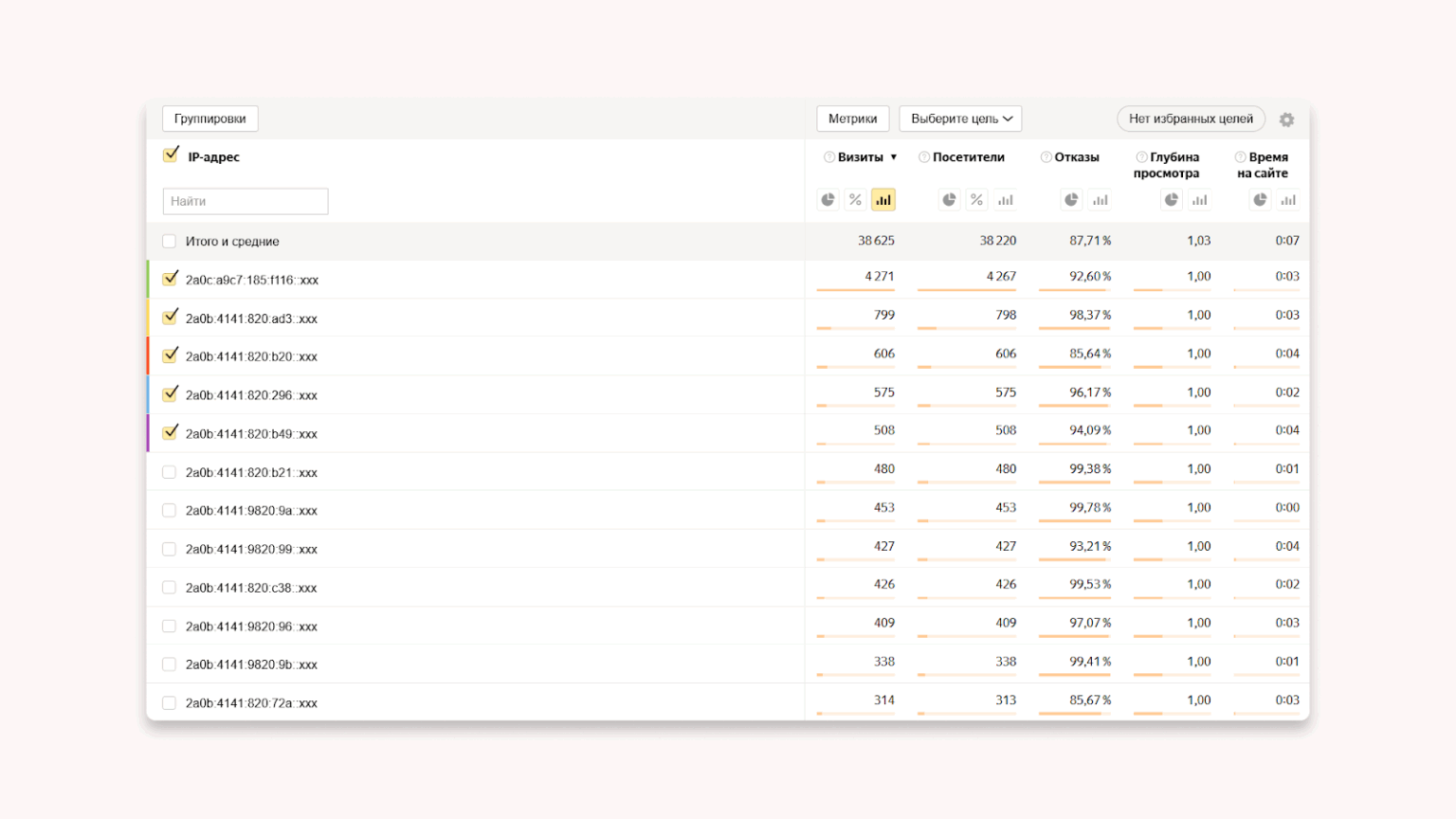Click the Визиты sort arrow
The height and width of the screenshot is (819, 1456).
[894, 157]
